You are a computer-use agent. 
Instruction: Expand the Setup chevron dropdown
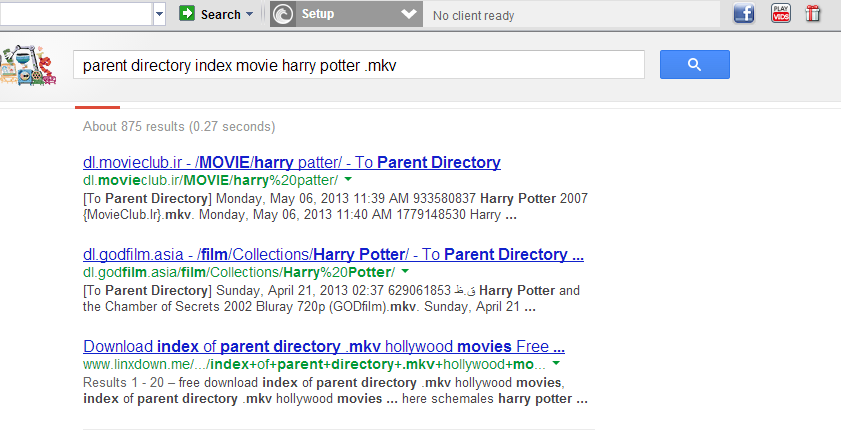[409, 14]
